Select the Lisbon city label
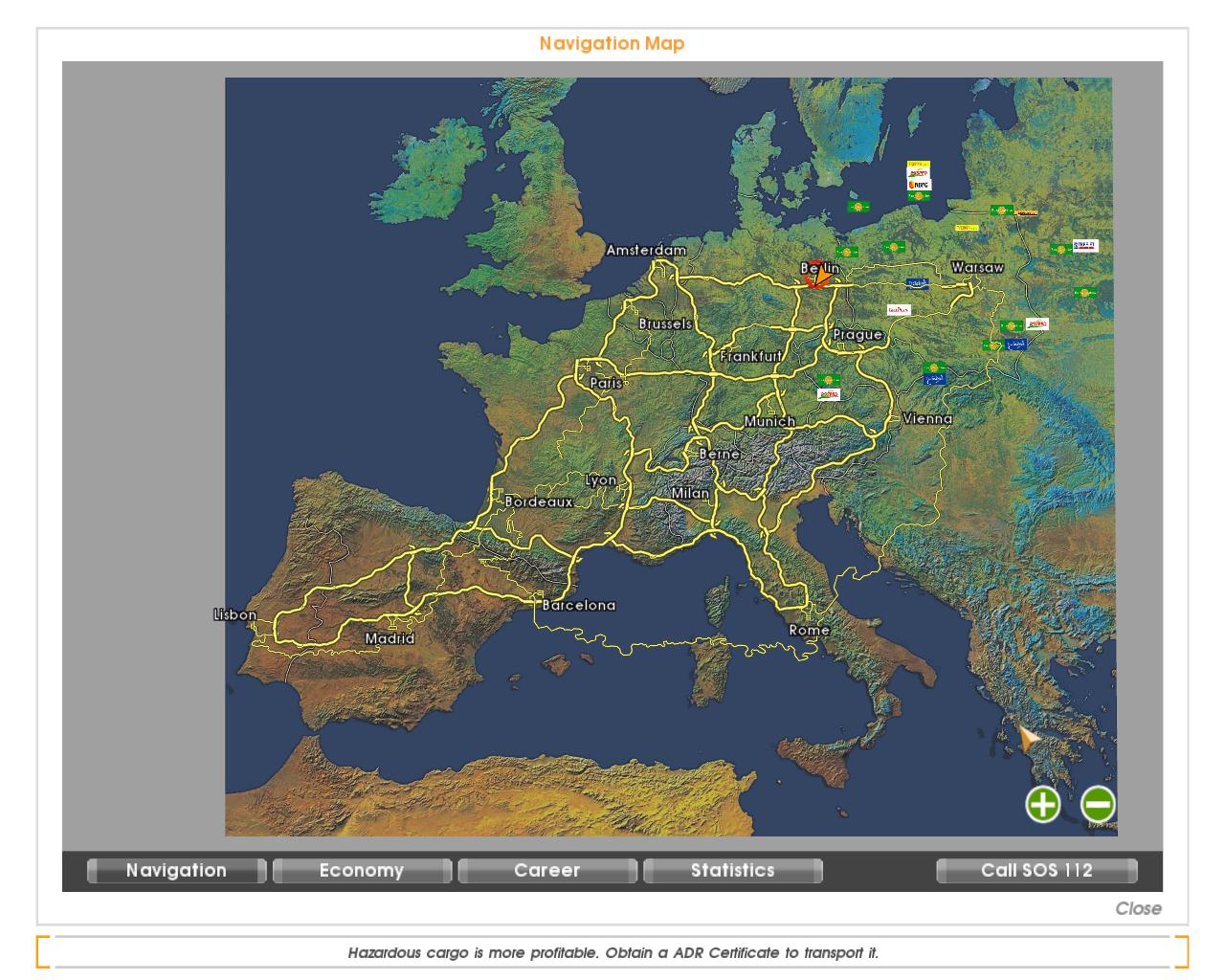The height and width of the screenshot is (980, 1225). tap(234, 614)
